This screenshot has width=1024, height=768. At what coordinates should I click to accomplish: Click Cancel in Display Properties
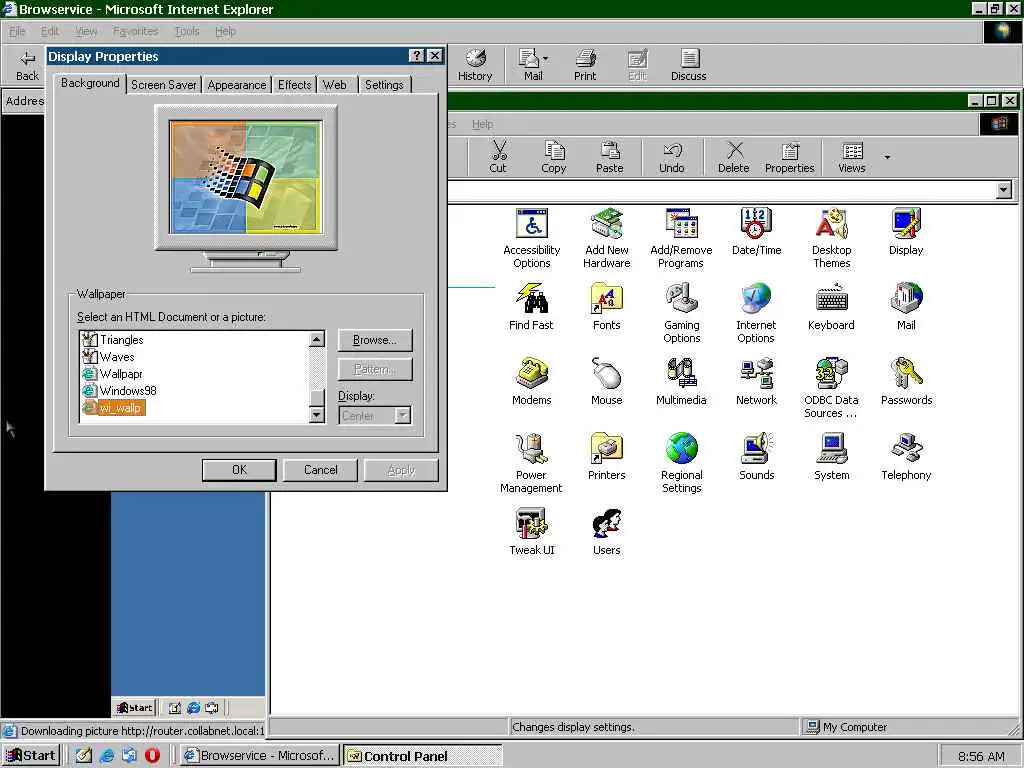click(320, 470)
